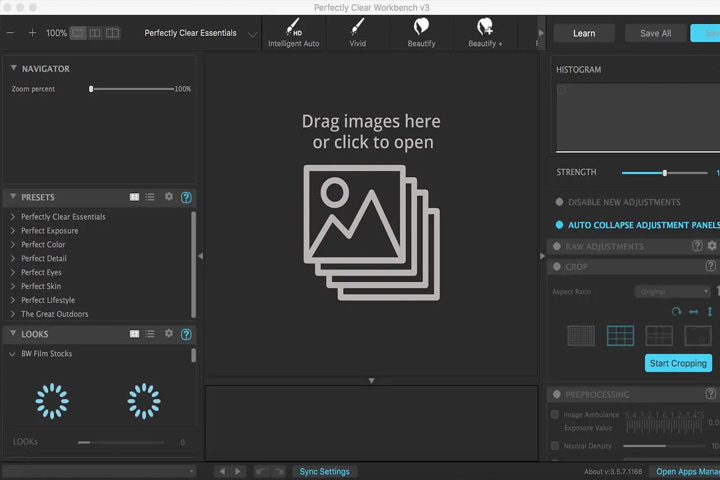Toggle Disable New Adjustments
Screen dimensions: 720x480
pos(559,202)
